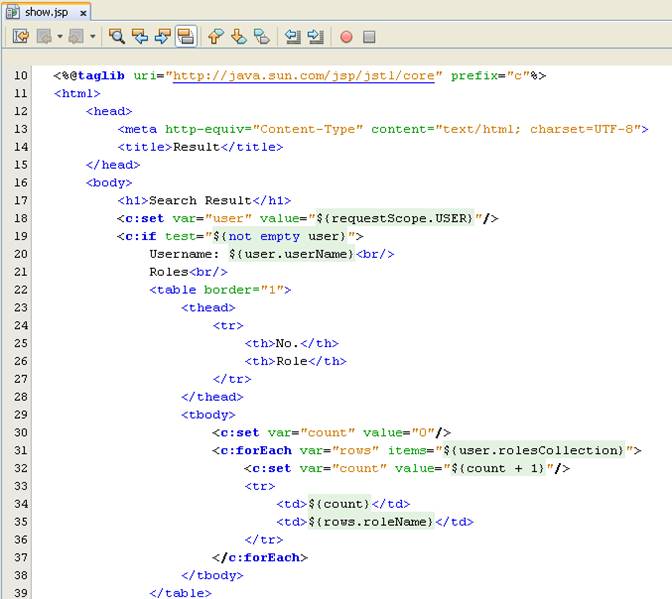Click value="0" on line 30
Screen dimensions: 672x599
(399, 433)
